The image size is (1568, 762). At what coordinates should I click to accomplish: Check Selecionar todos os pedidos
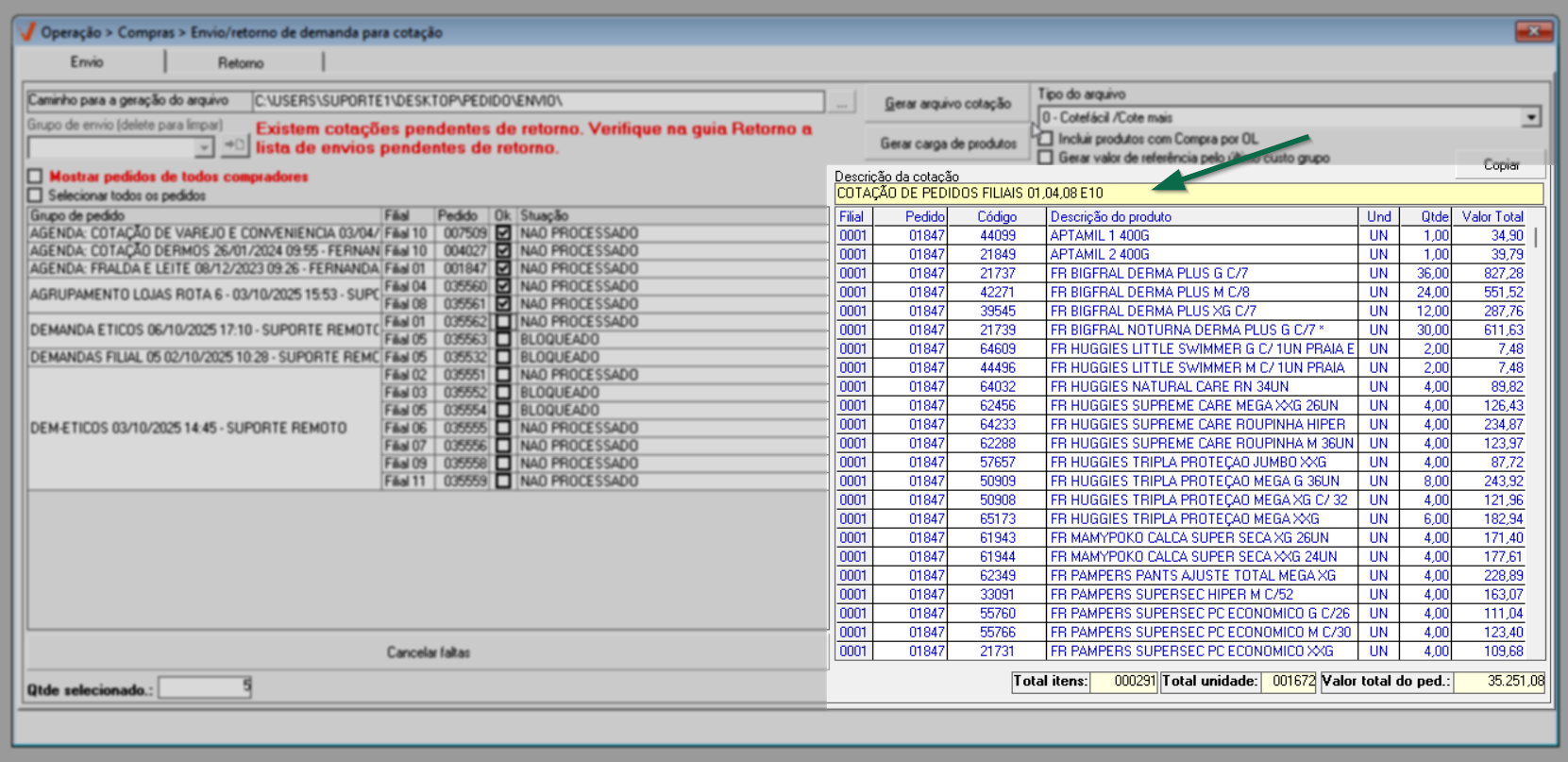pyautogui.click(x=36, y=195)
